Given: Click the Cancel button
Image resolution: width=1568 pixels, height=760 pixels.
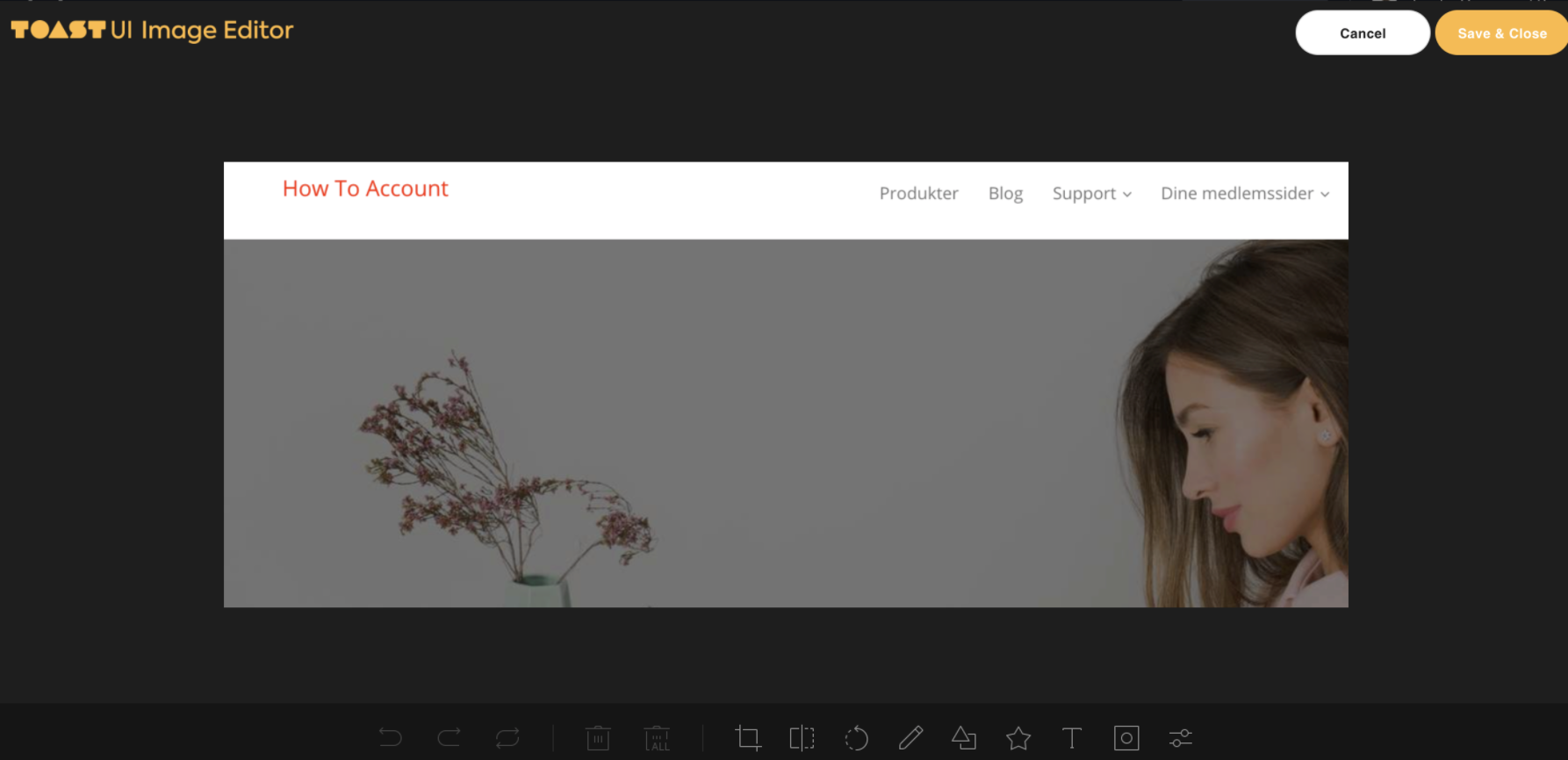Looking at the screenshot, I should 1363,33.
